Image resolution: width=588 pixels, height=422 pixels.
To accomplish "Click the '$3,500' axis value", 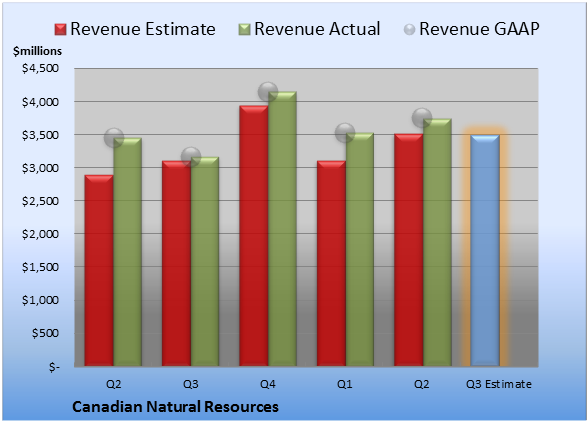I will (40, 135).
